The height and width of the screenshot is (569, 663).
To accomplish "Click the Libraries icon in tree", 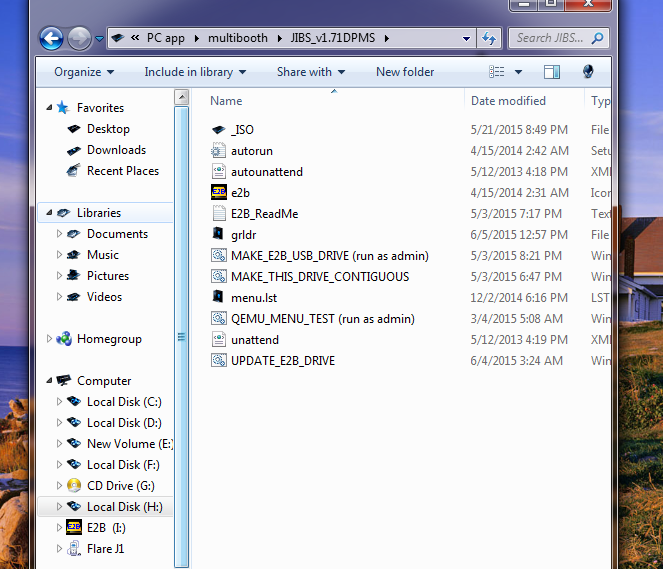I will point(64,213).
